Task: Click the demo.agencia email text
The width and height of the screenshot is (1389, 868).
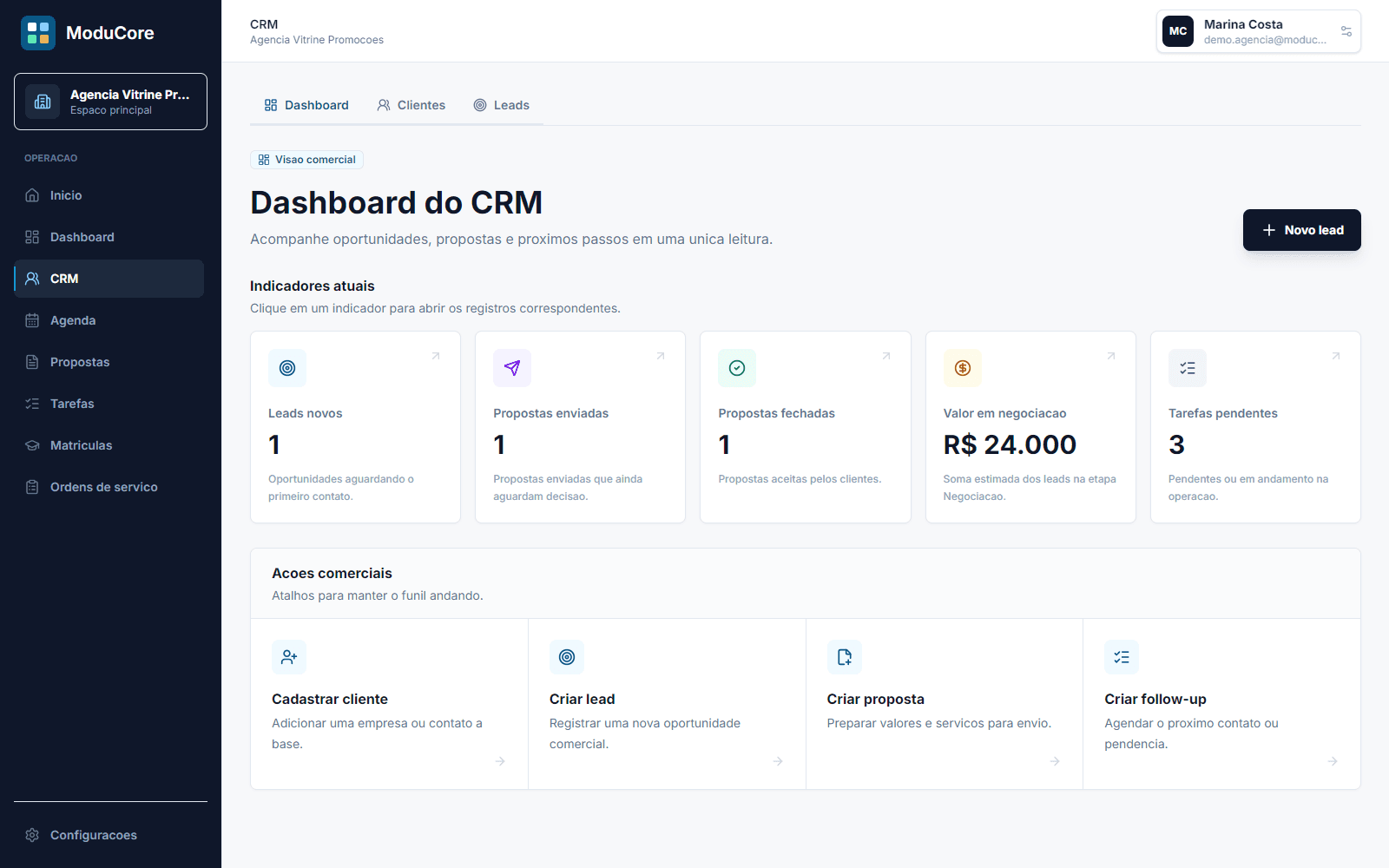Action: 1265,40
